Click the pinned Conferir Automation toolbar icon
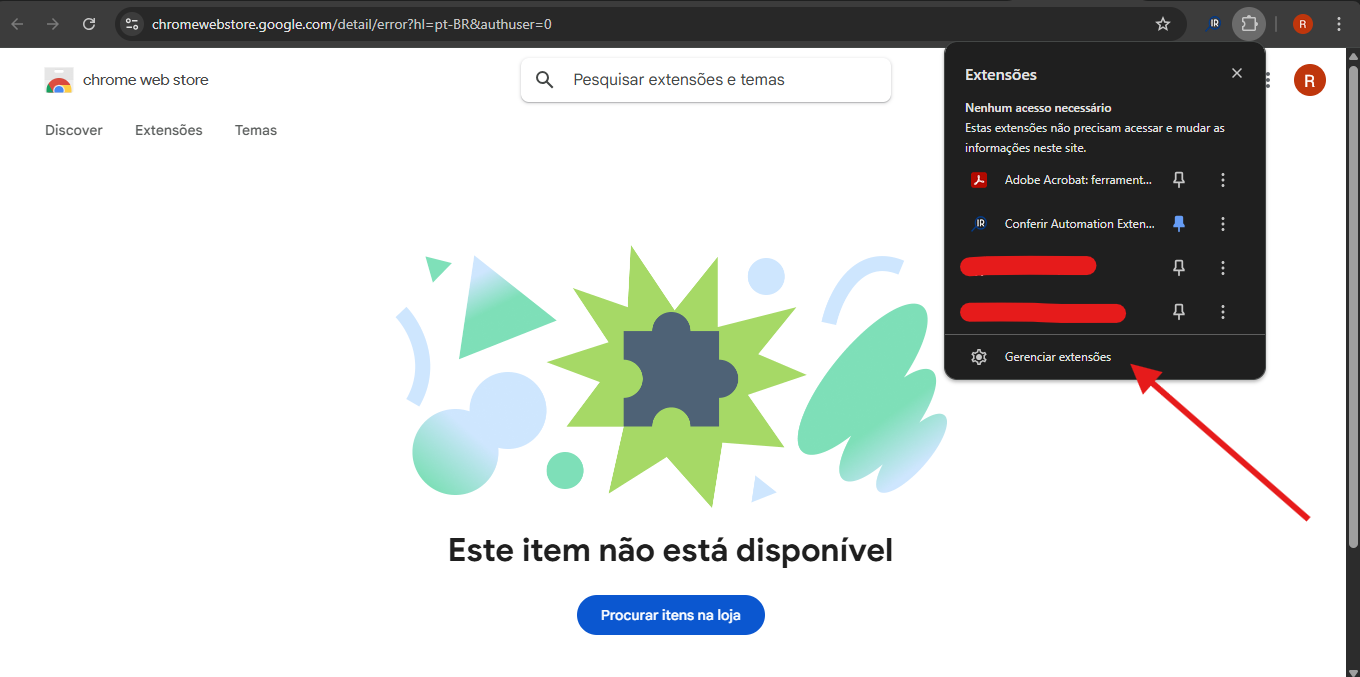Screen dimensions: 1360x677 coord(1214,24)
